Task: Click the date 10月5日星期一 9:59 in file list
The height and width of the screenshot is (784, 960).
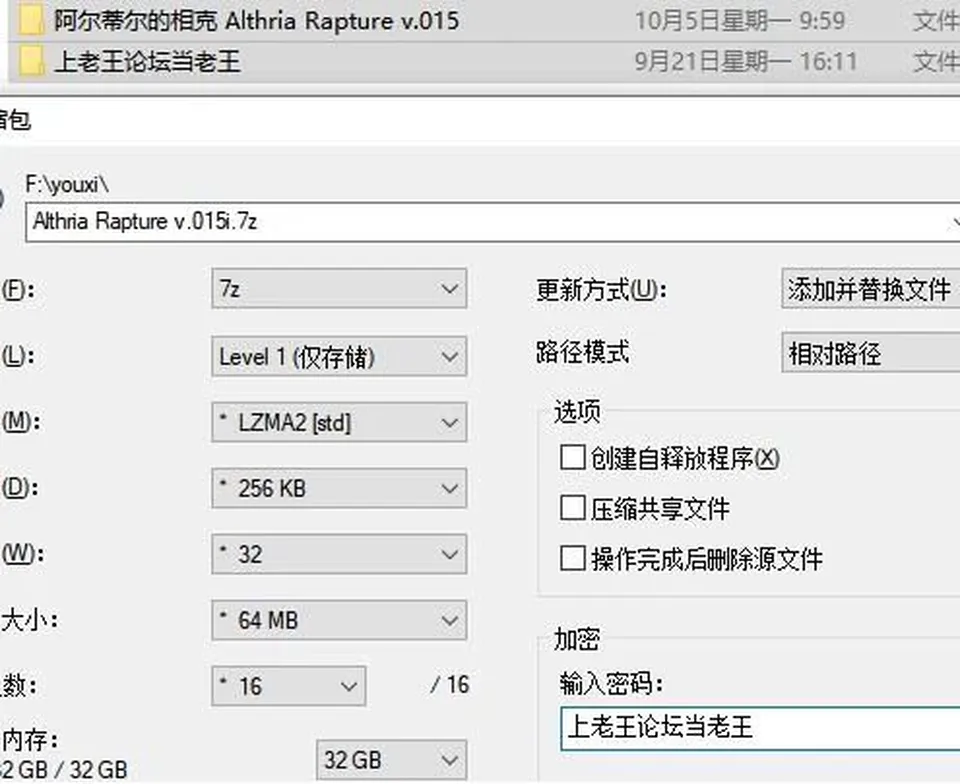Action: tap(740, 21)
